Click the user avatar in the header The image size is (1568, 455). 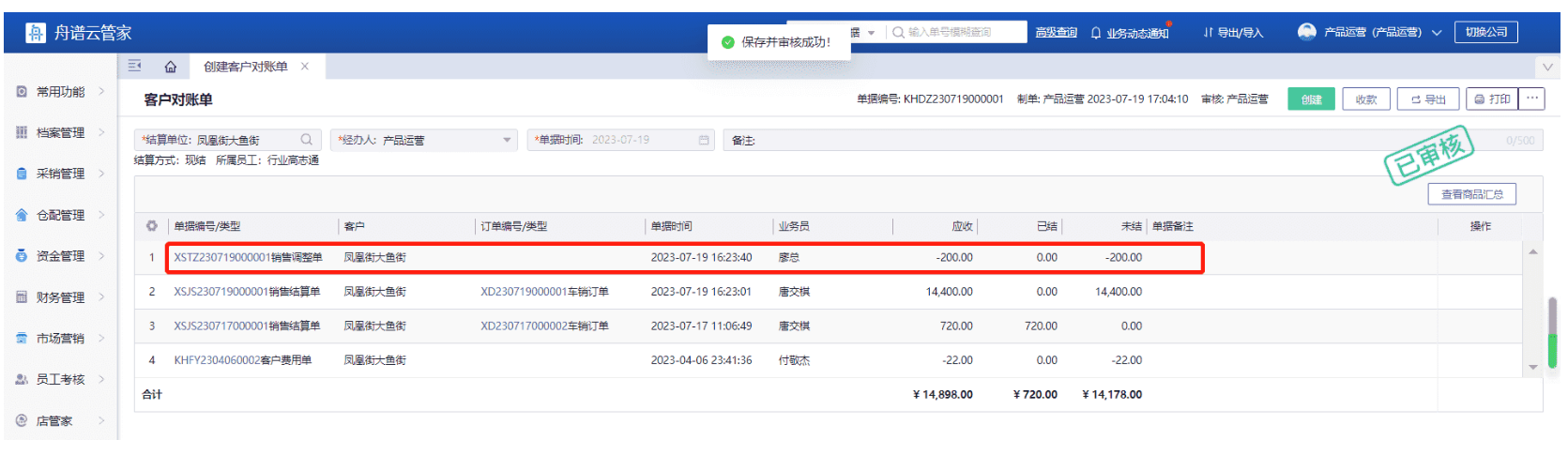point(1306,32)
